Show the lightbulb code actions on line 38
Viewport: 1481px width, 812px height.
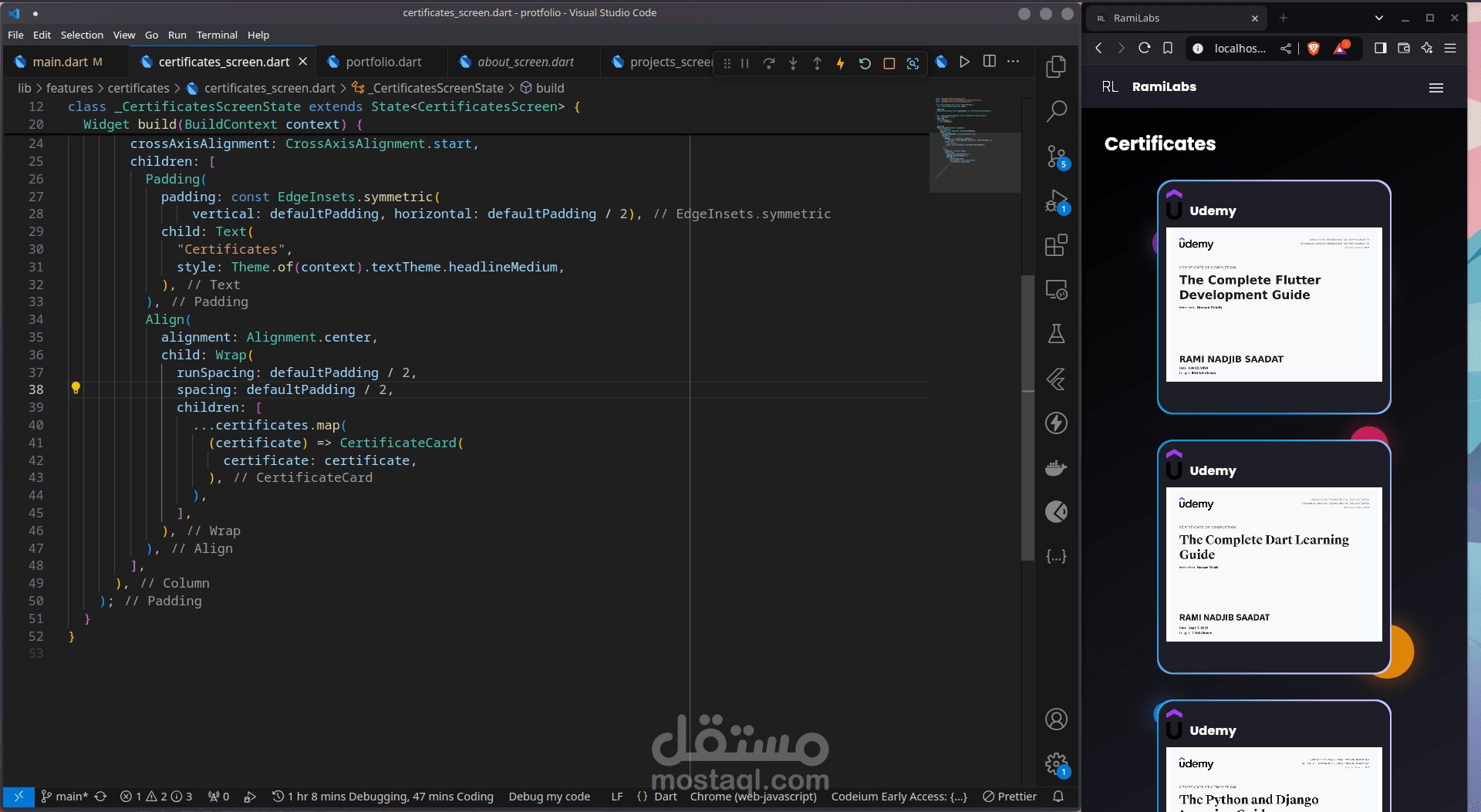(x=76, y=388)
